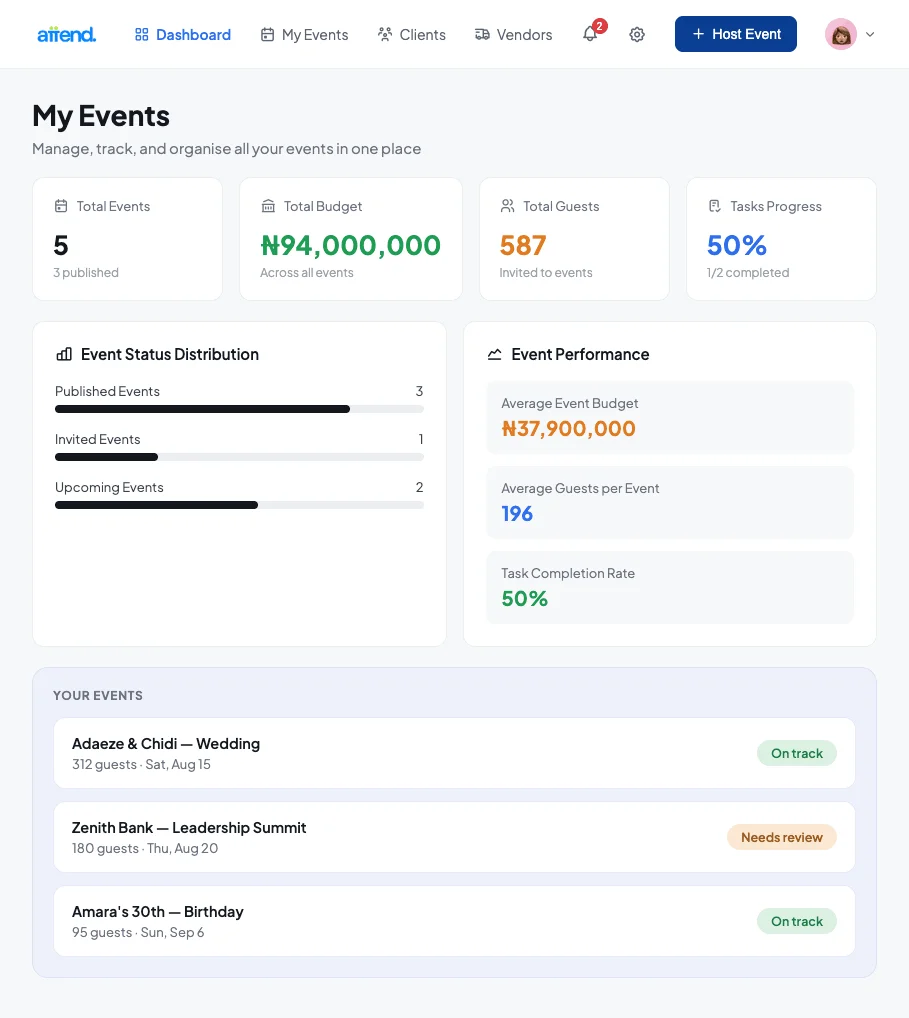Click the Total Events calendar icon
This screenshot has height=1018, width=909.
coord(61,206)
